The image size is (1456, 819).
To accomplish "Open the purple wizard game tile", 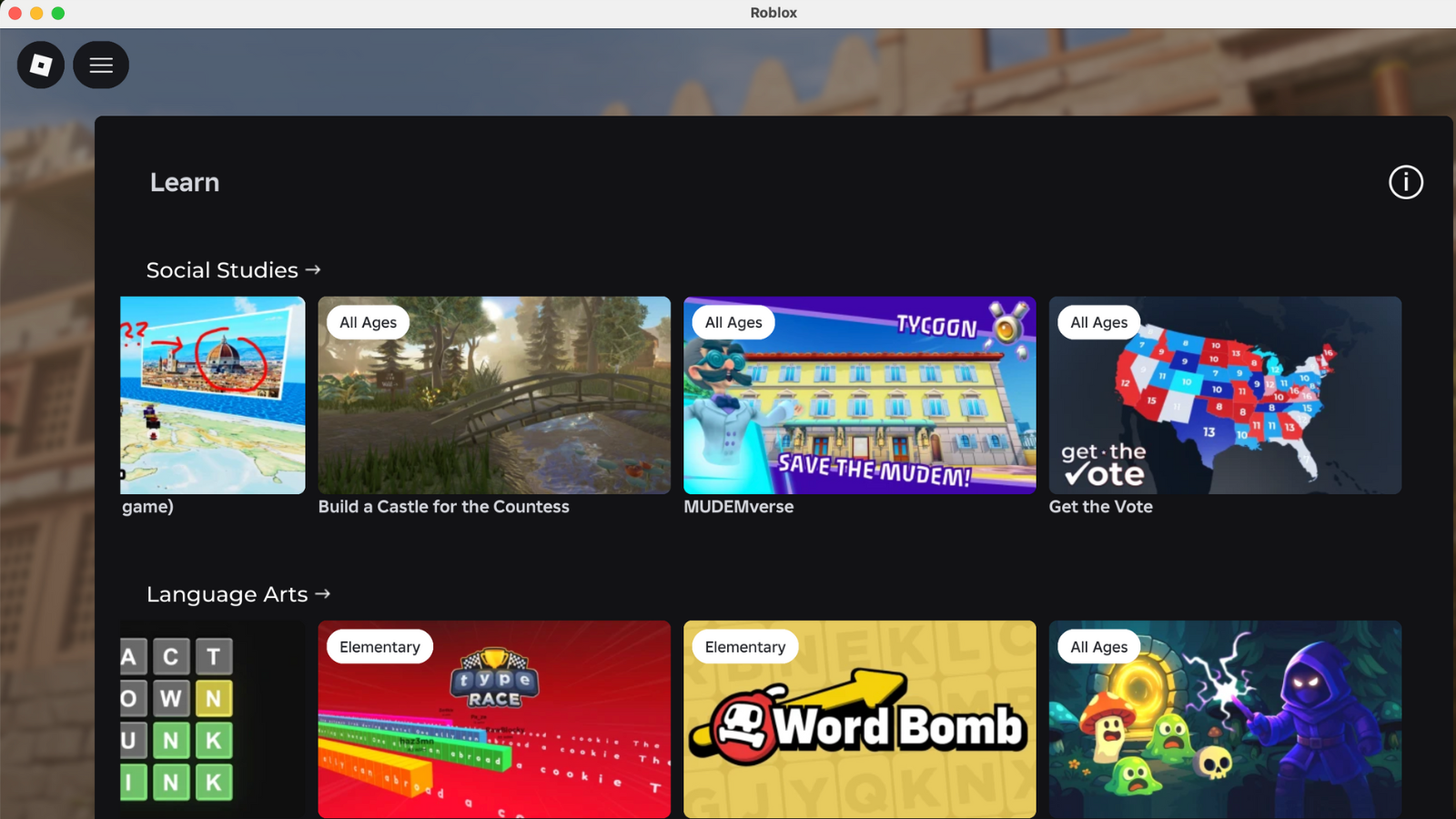I will [x=1225, y=719].
